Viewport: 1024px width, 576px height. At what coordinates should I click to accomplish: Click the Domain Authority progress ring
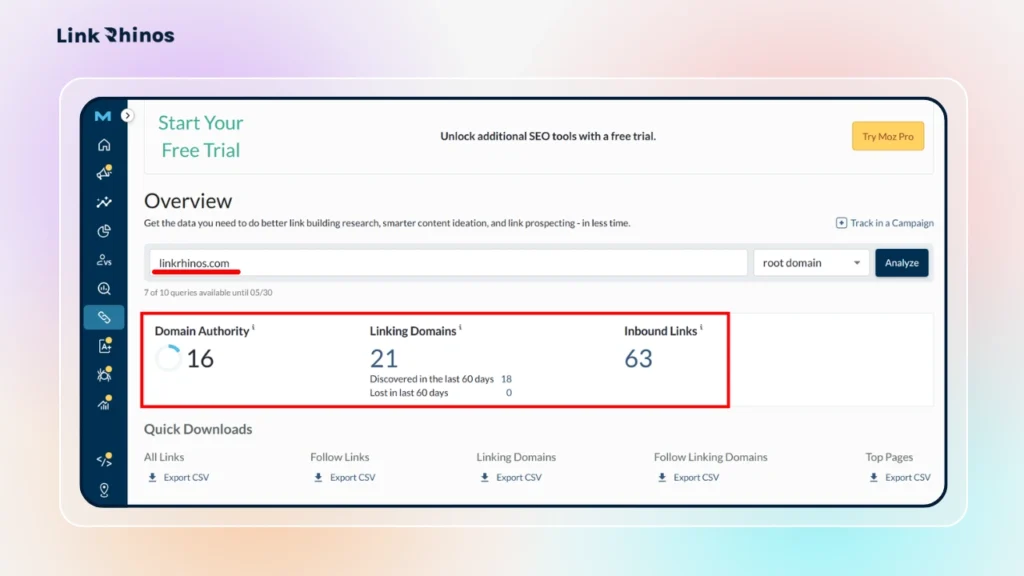point(168,358)
